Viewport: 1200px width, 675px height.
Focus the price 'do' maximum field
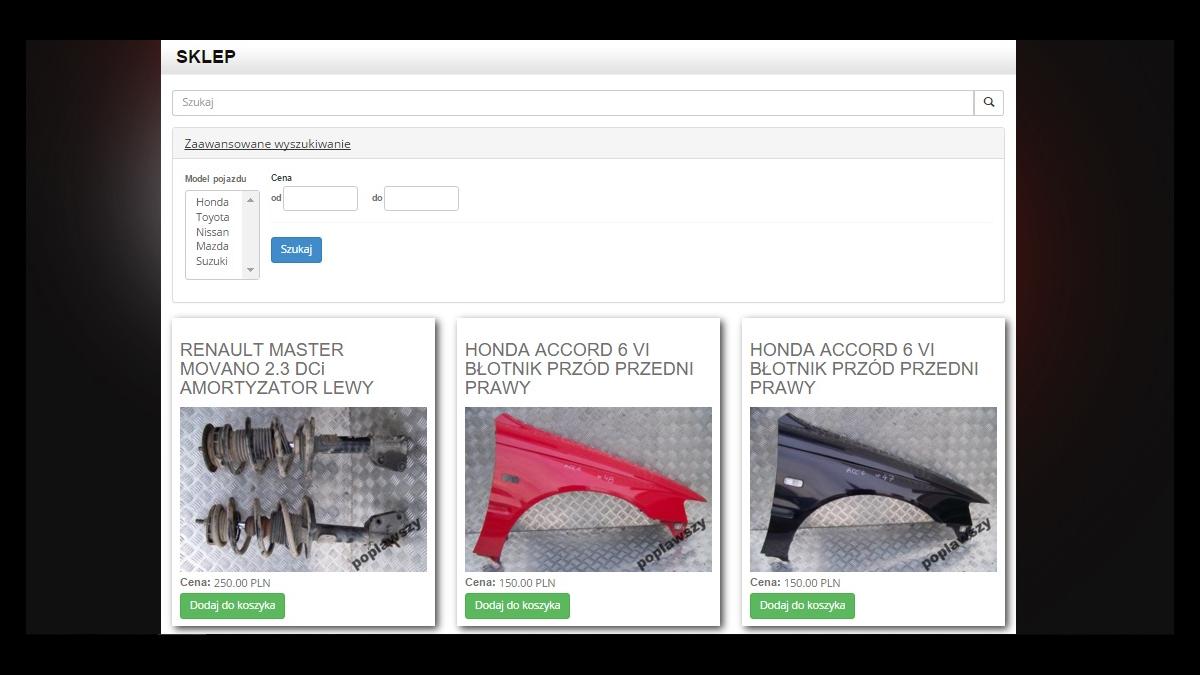421,198
